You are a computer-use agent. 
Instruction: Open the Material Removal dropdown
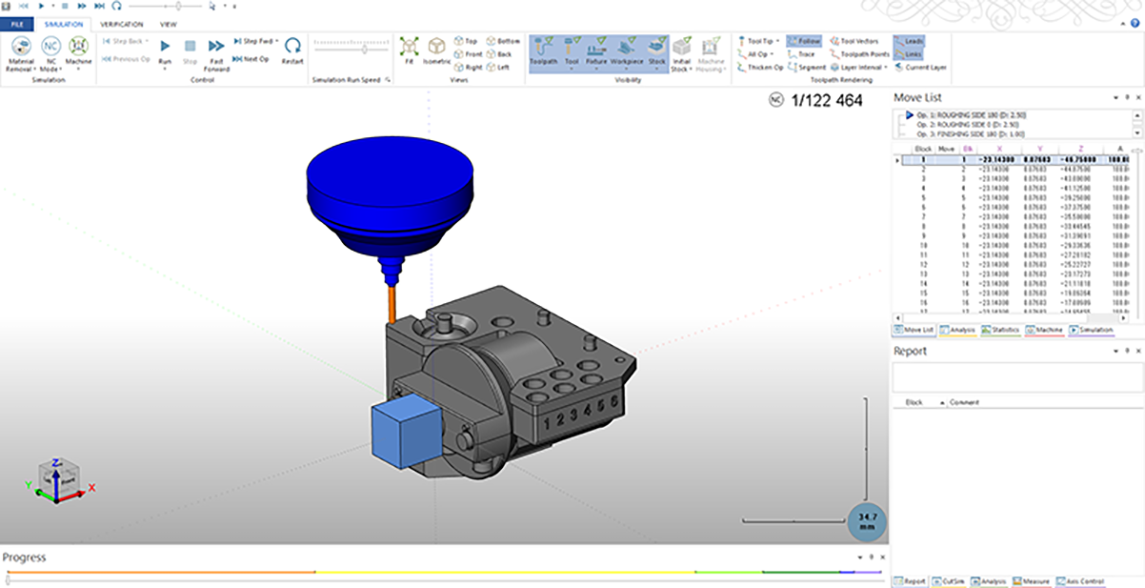pyautogui.click(x=22, y=66)
